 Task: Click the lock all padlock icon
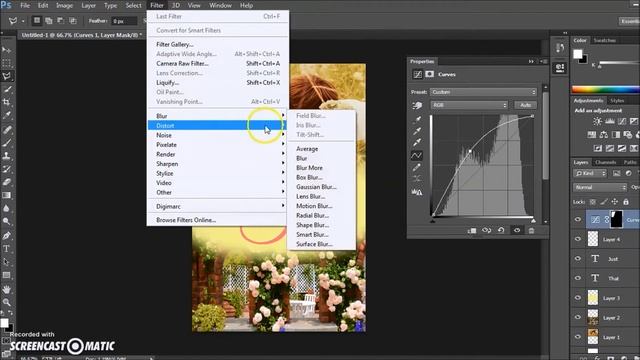point(626,202)
